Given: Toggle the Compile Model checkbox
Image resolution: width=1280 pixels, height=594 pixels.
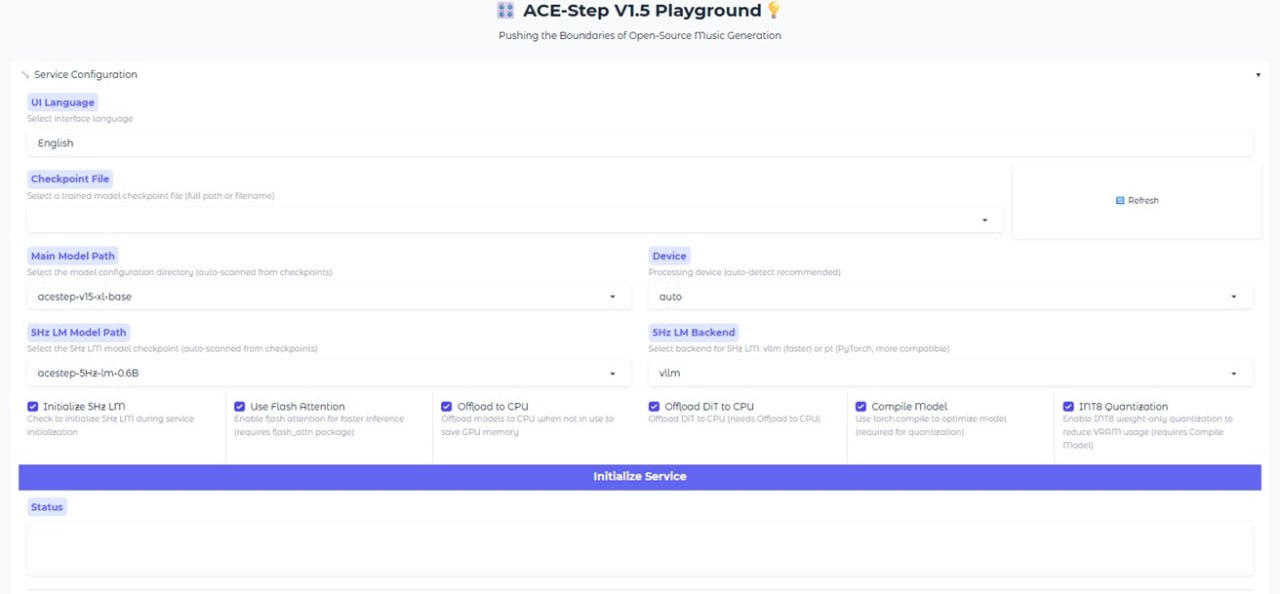Looking at the screenshot, I should pyautogui.click(x=861, y=407).
